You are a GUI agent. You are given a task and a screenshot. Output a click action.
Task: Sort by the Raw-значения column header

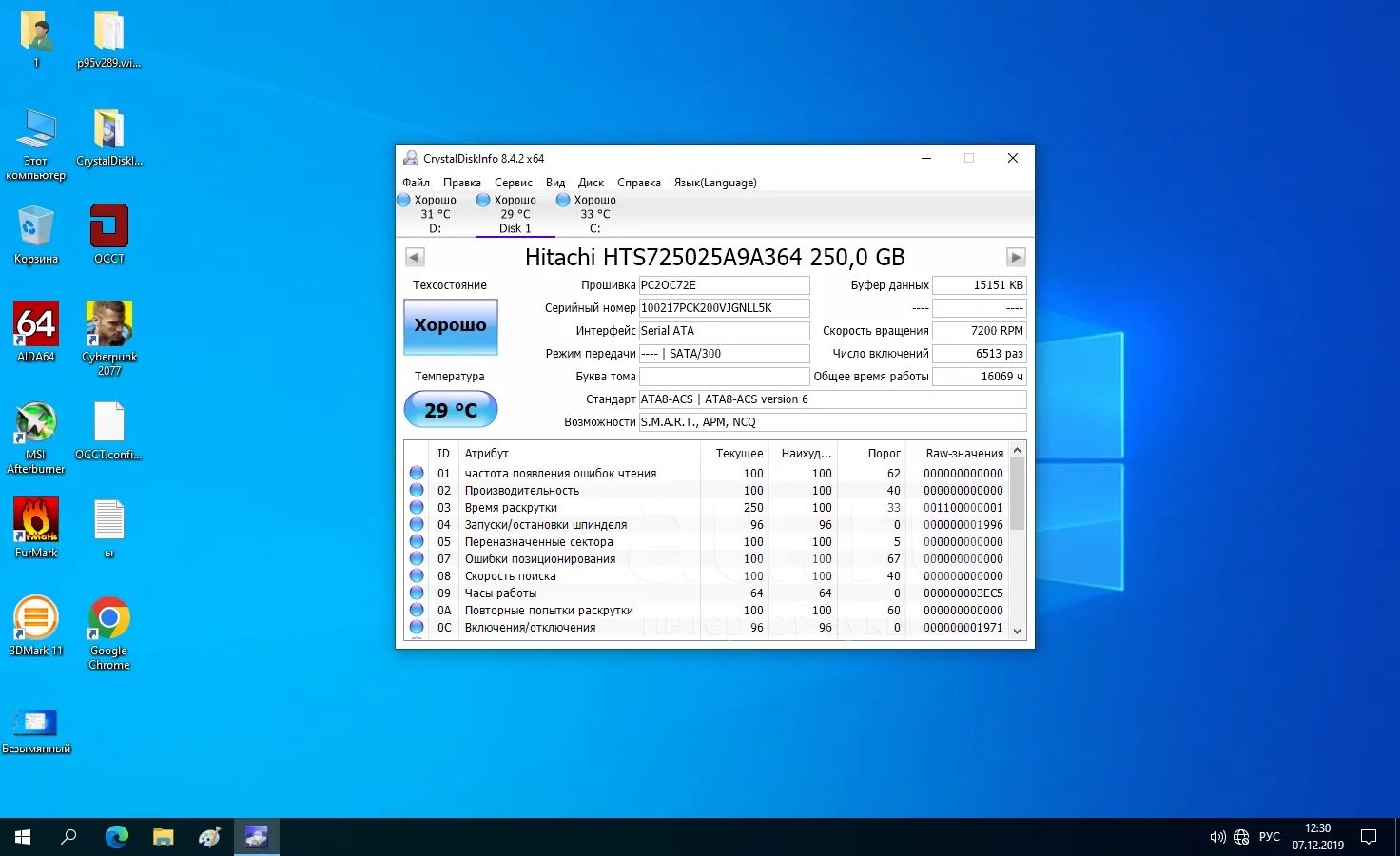click(955, 454)
